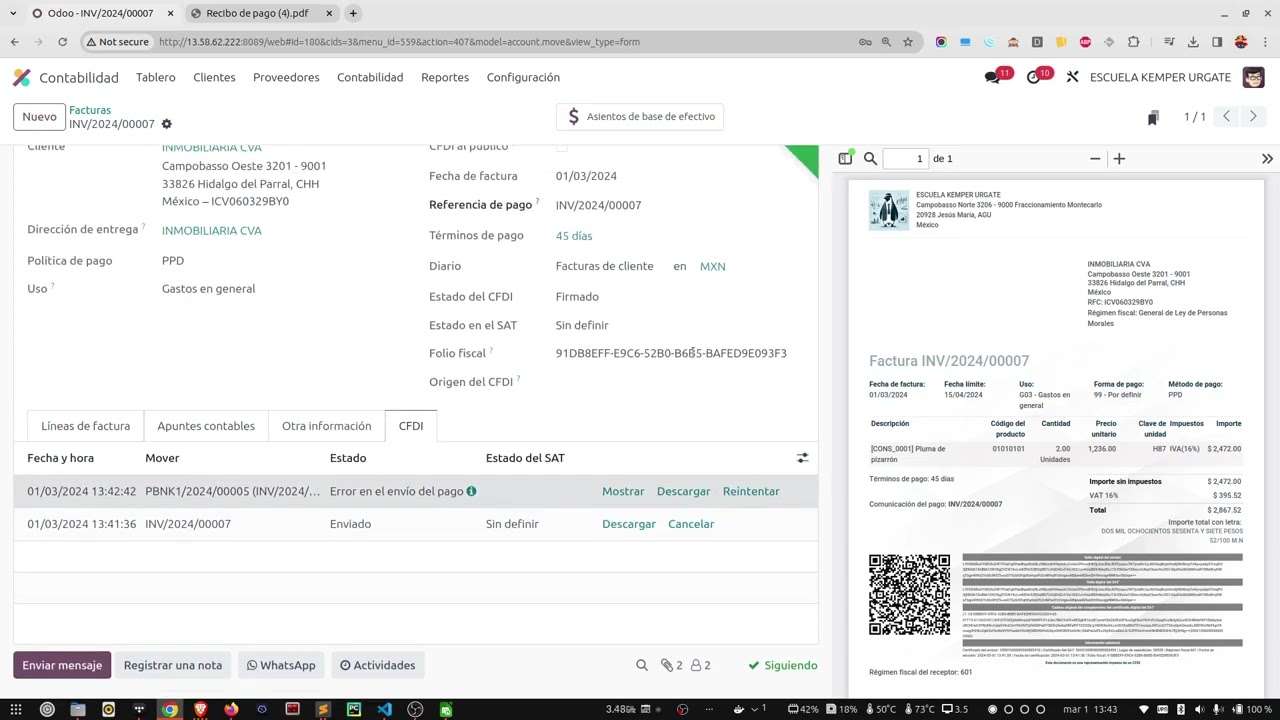Open gear actions menu beside INV/2024/00007

[167, 124]
